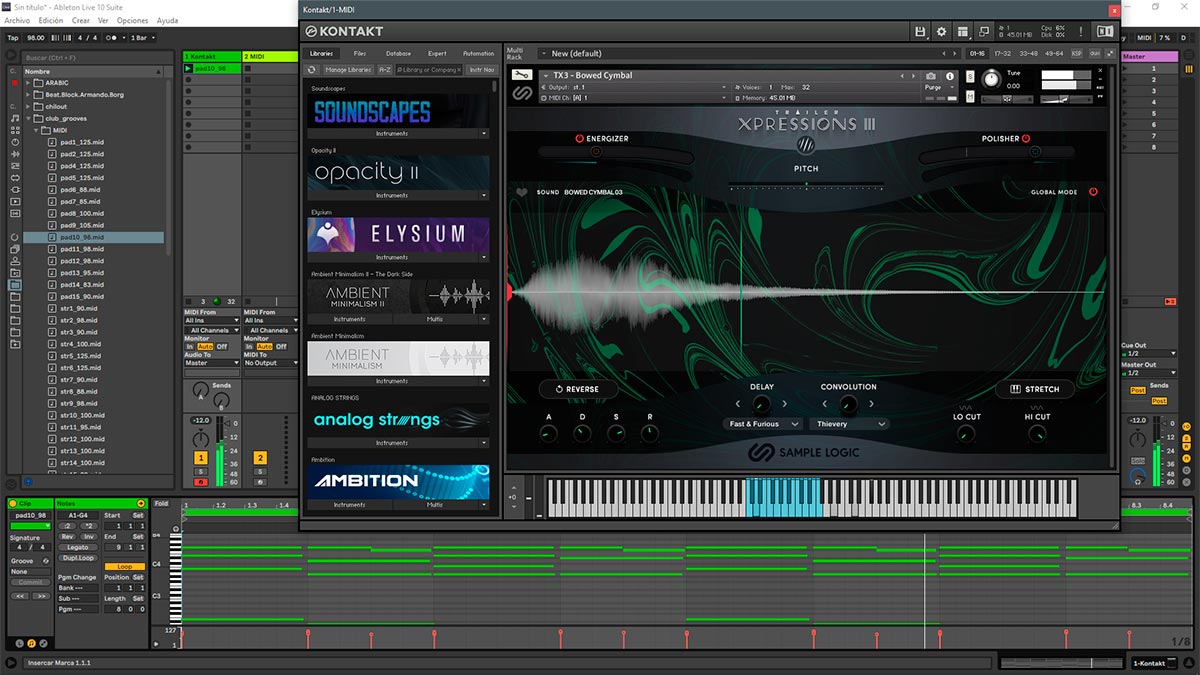Open Purge dropdown menu

[937, 87]
